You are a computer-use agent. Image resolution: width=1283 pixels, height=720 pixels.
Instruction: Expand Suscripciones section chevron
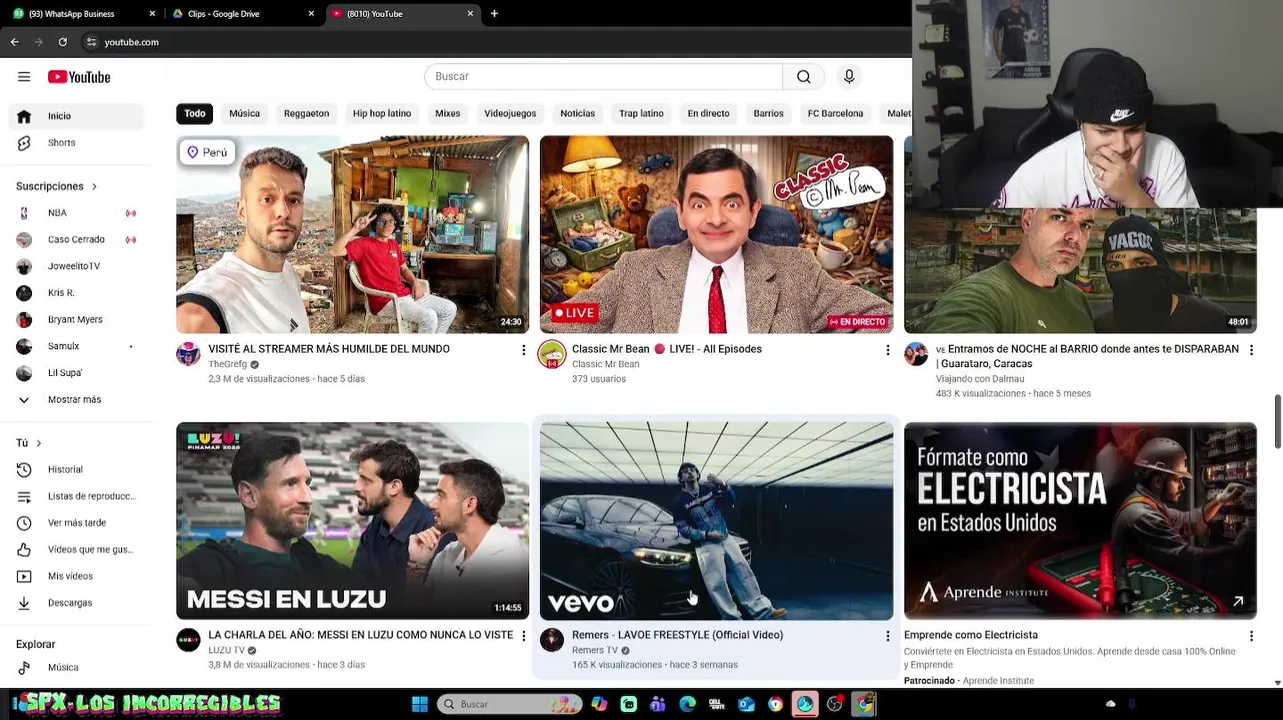94,186
